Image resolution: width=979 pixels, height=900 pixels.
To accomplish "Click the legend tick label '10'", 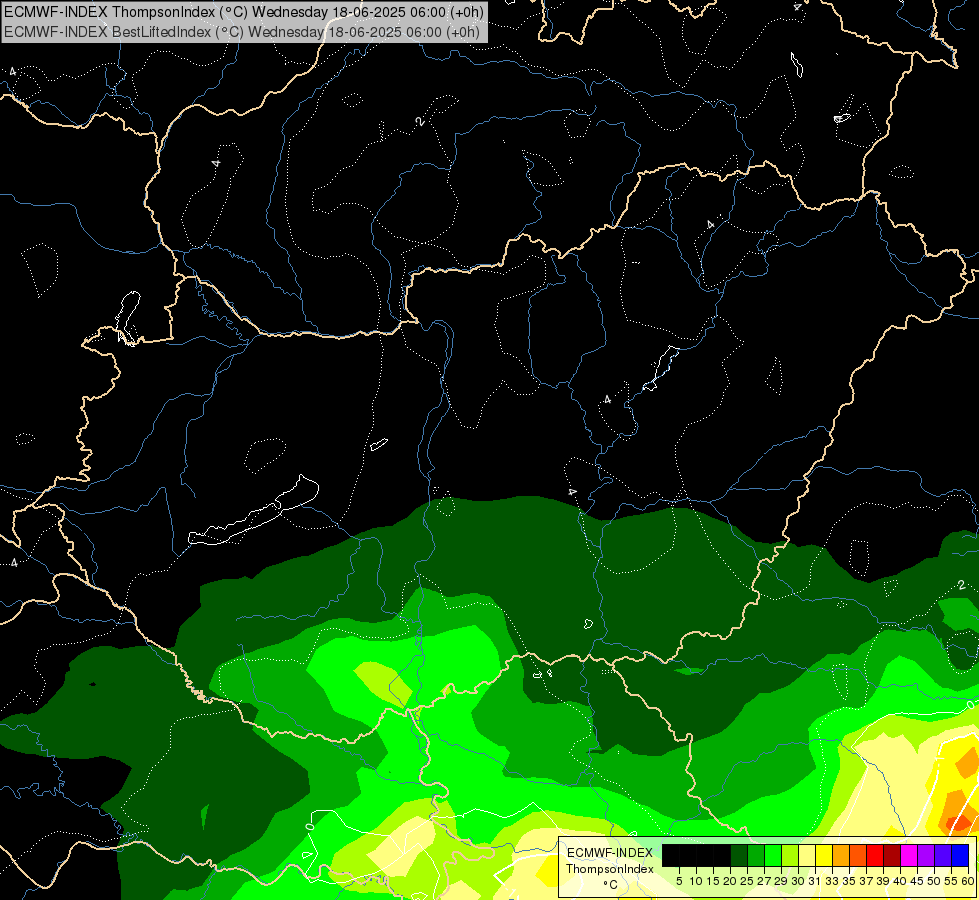I will point(696,881).
